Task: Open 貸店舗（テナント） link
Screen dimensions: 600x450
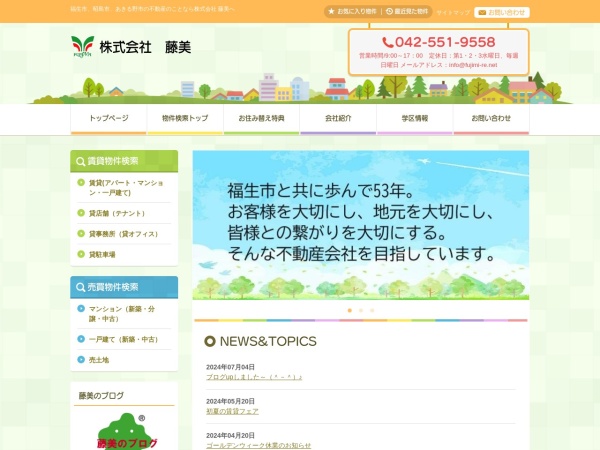Action: [117, 214]
